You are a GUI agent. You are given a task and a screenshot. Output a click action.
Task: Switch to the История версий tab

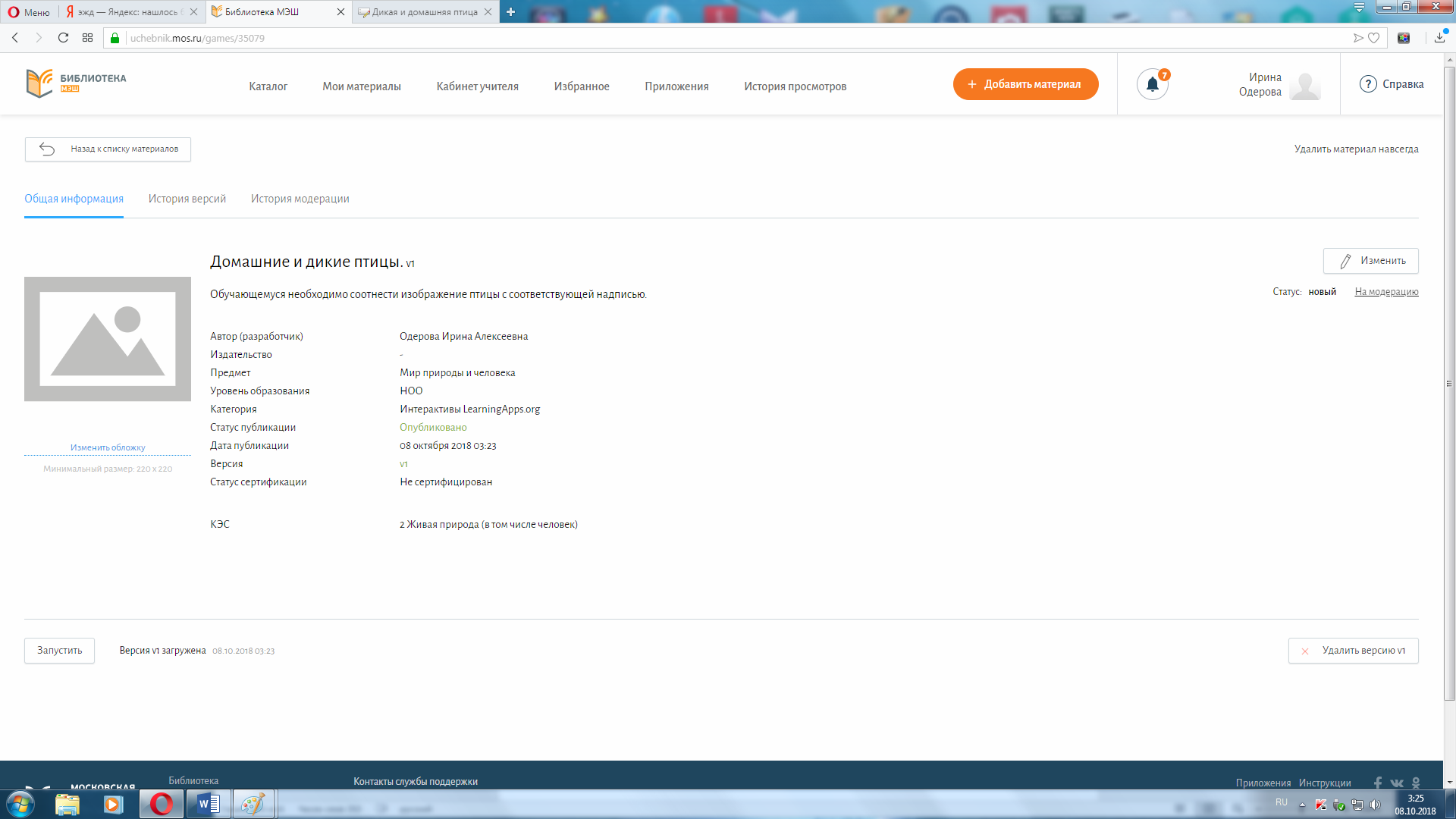[187, 199]
